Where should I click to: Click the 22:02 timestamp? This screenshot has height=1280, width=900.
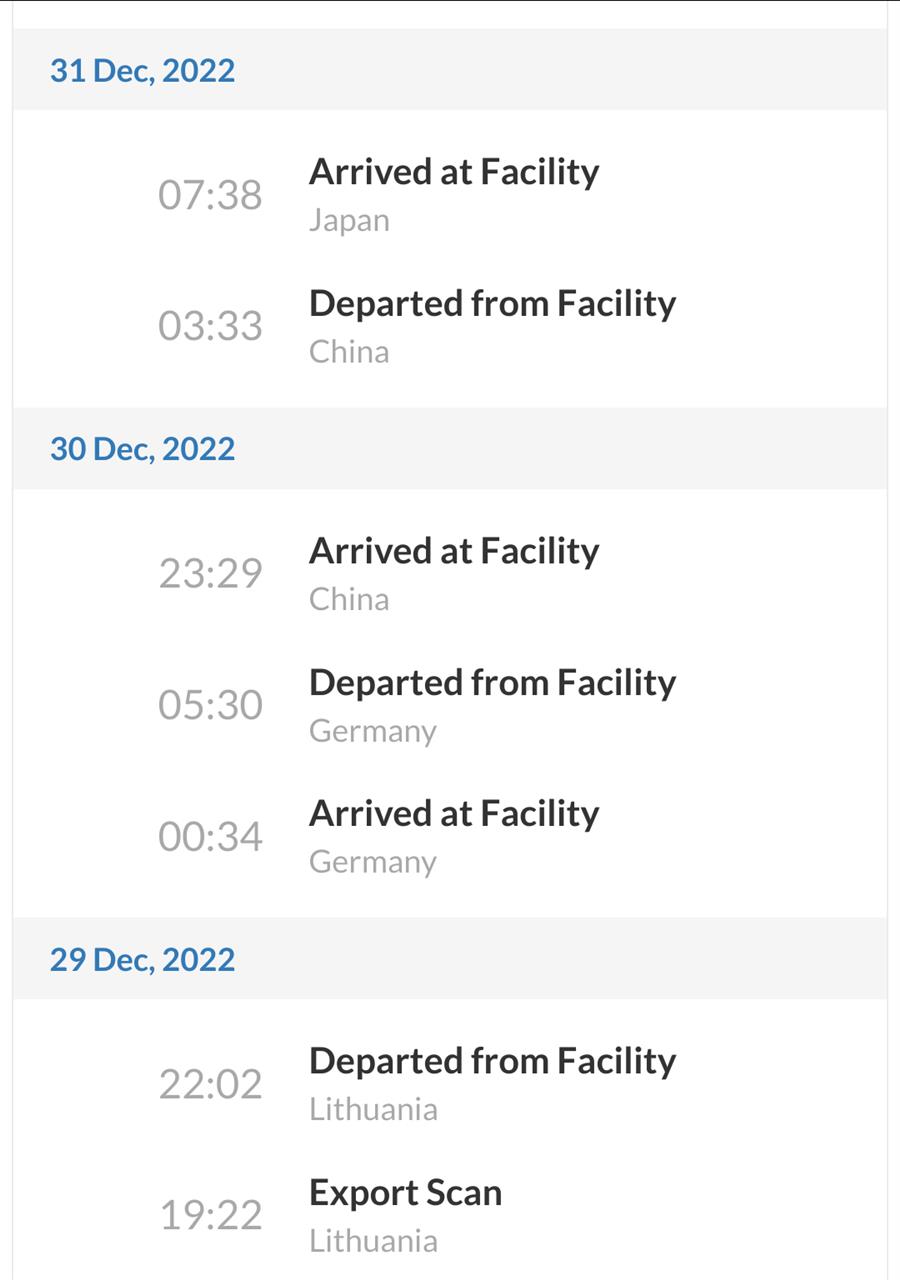(210, 1084)
